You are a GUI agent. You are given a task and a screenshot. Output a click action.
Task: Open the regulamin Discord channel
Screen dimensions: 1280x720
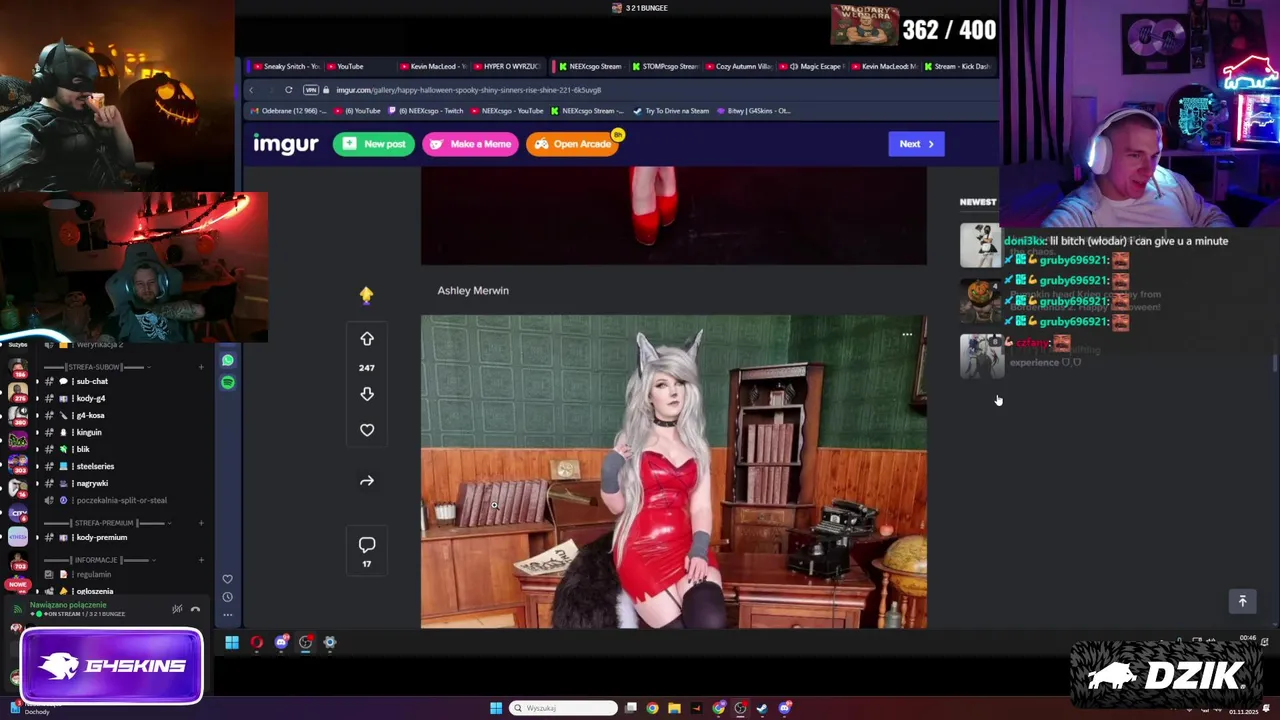(x=93, y=574)
